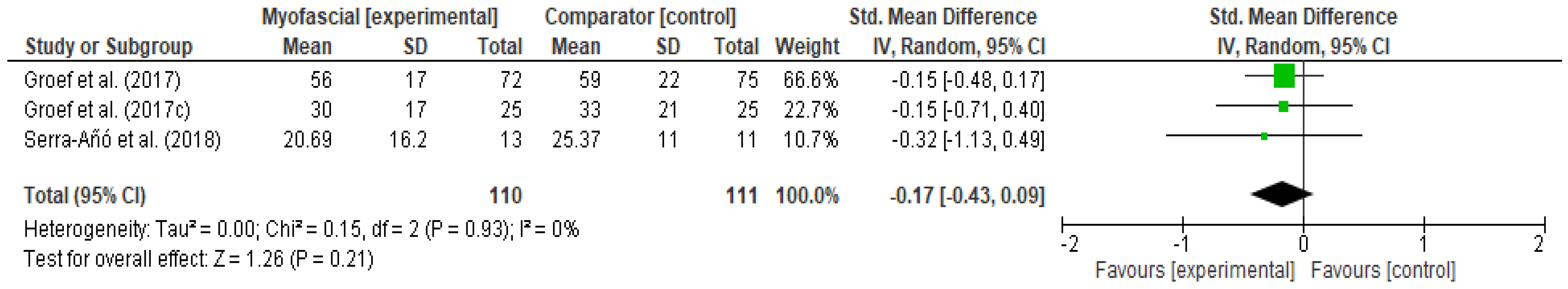Click the green square for Groef 2017c

pyautogui.click(x=1283, y=107)
